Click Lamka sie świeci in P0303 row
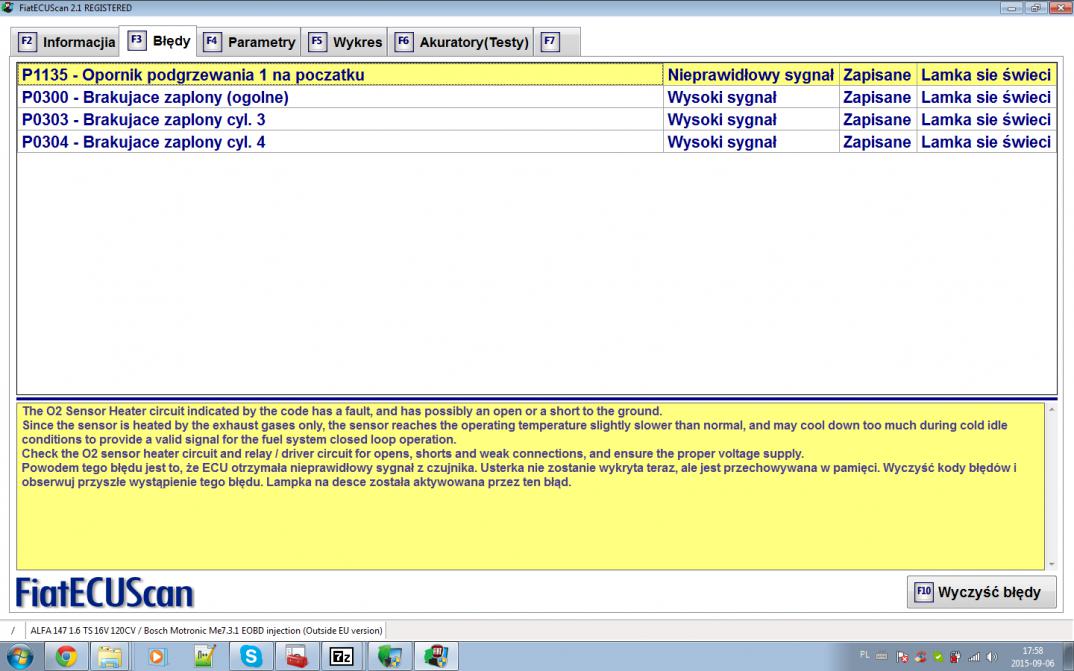This screenshot has height=671, width=1074. [x=986, y=120]
